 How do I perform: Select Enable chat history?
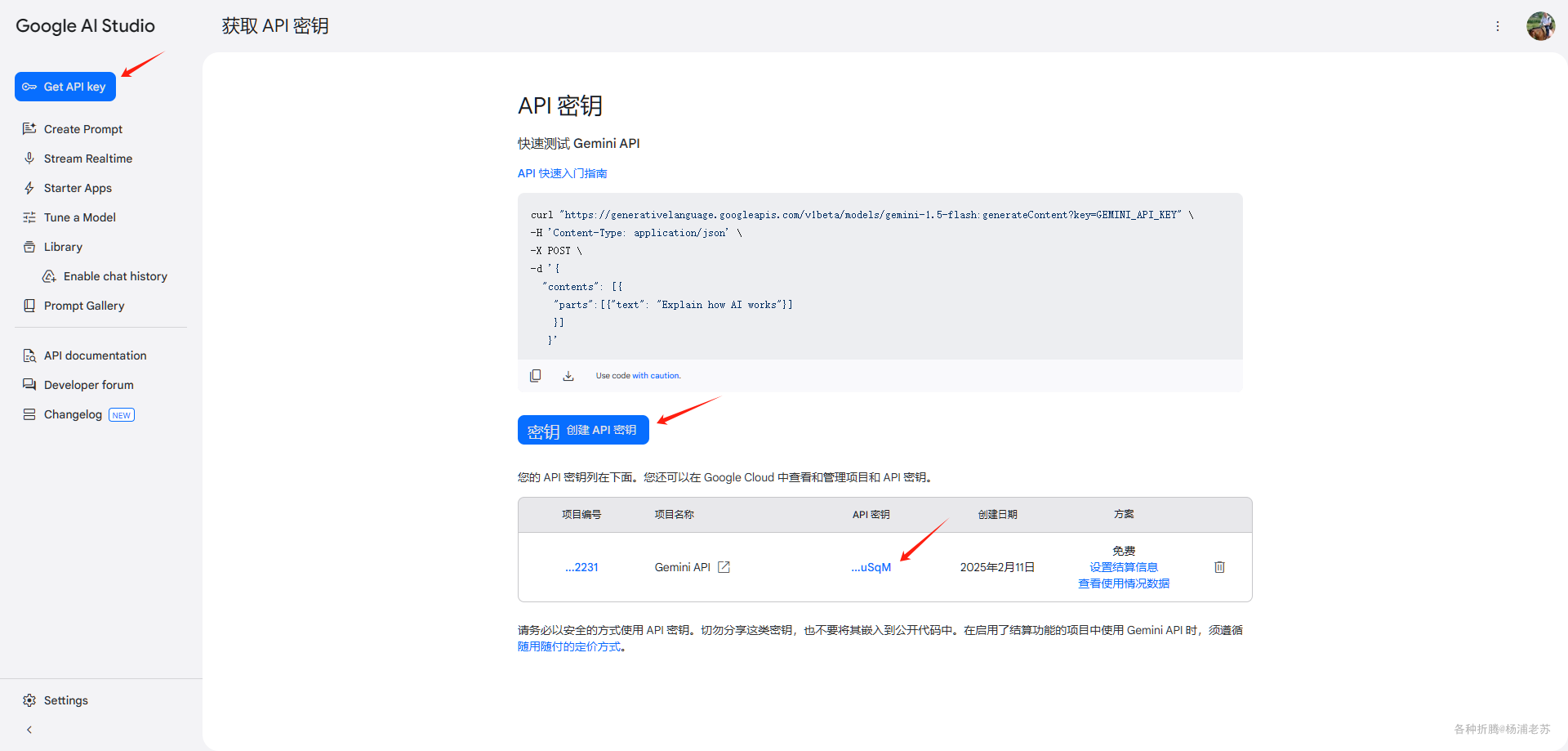pyautogui.click(x=115, y=276)
